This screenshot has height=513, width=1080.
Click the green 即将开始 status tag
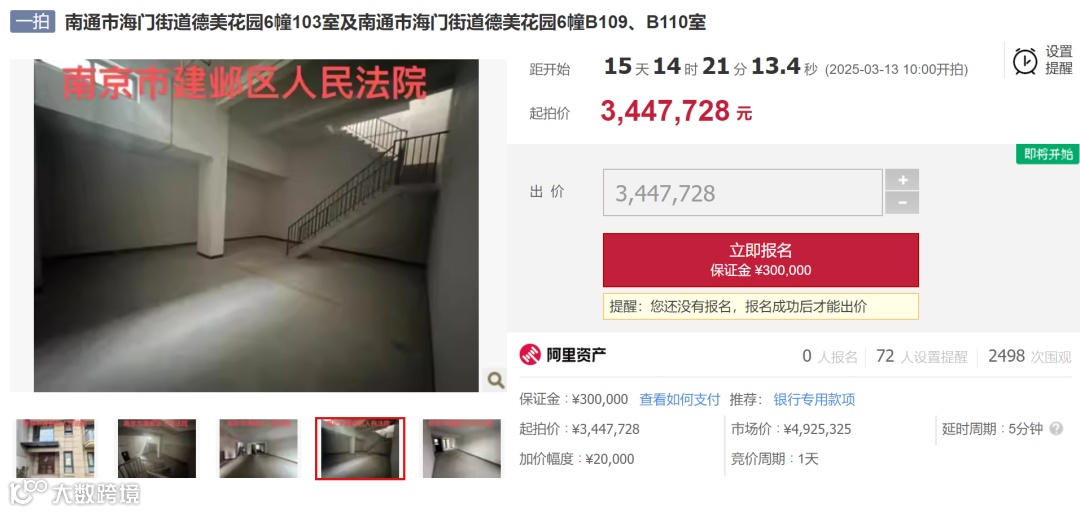(1048, 154)
